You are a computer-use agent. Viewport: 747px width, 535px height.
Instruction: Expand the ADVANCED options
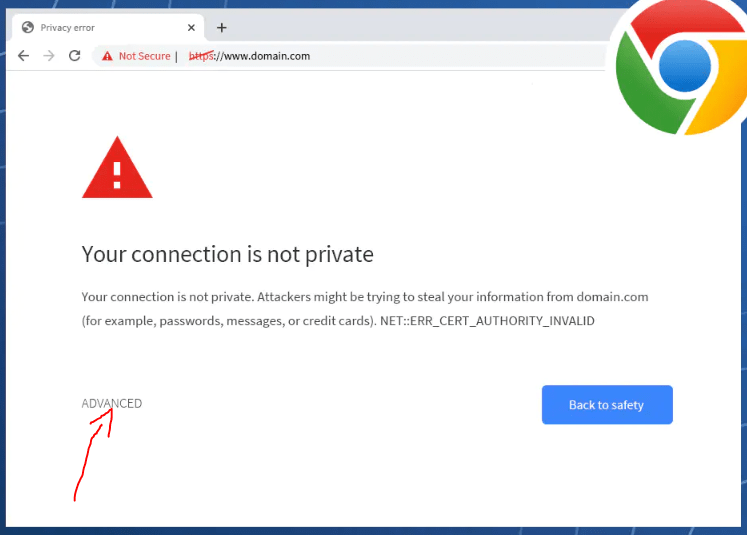(112, 404)
